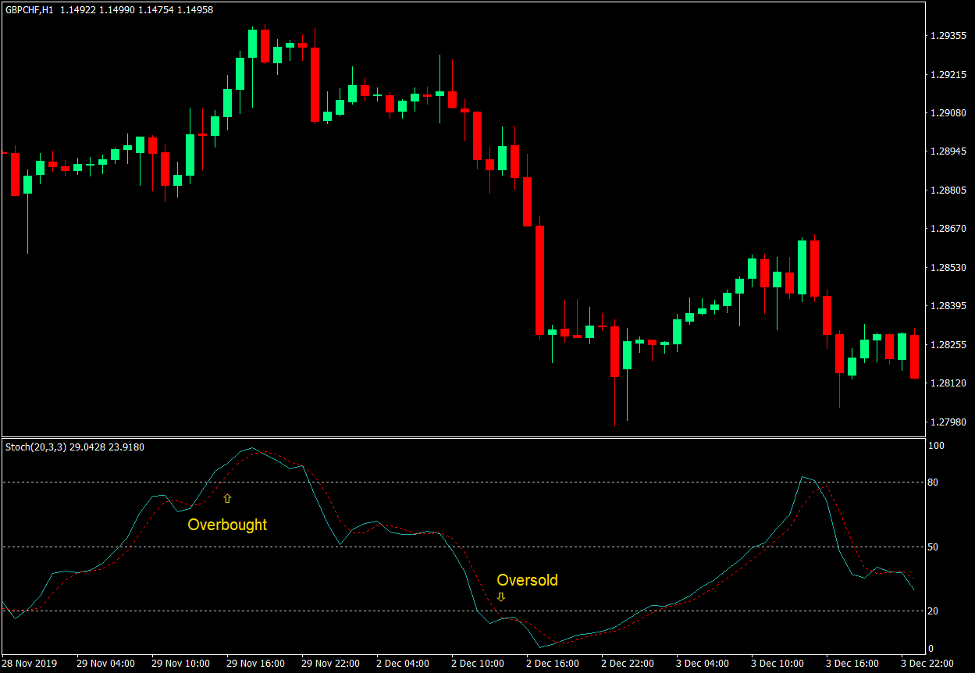
Task: Click the 28 Nov 2019 date on time axis
Action: tap(33, 662)
